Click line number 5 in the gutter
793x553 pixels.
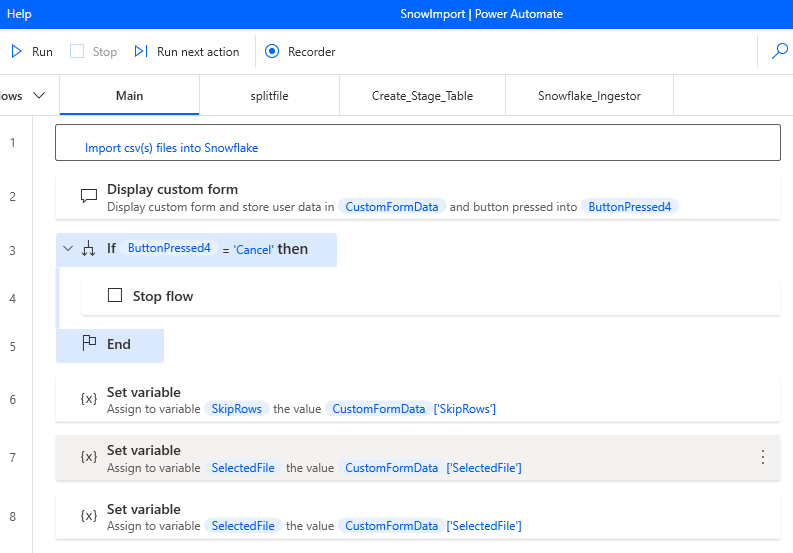tap(13, 347)
